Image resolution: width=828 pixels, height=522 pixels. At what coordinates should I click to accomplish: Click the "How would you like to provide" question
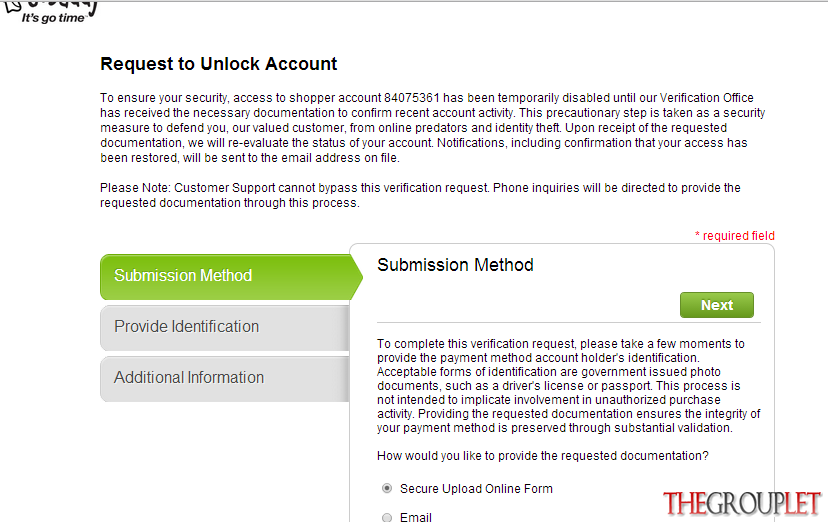point(542,455)
